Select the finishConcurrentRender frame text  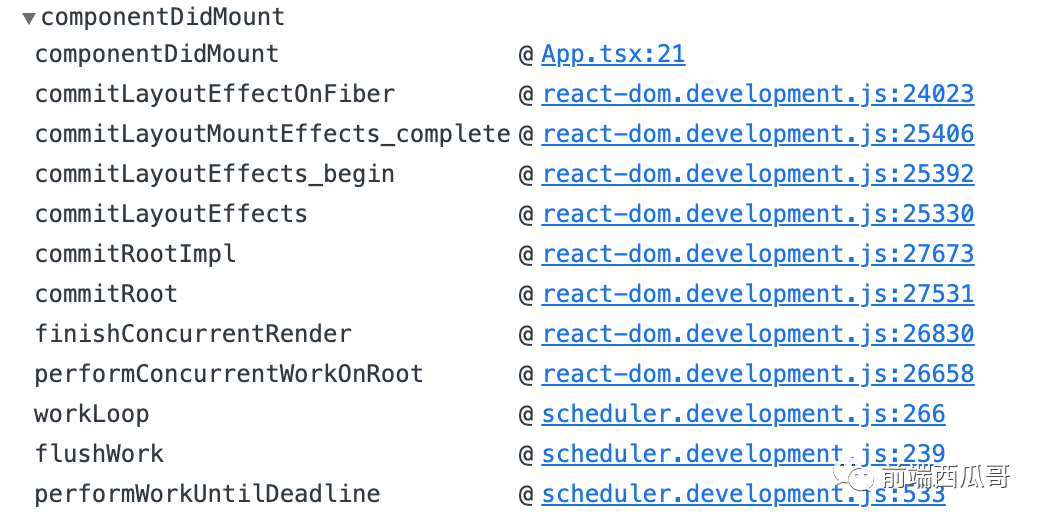(x=193, y=334)
